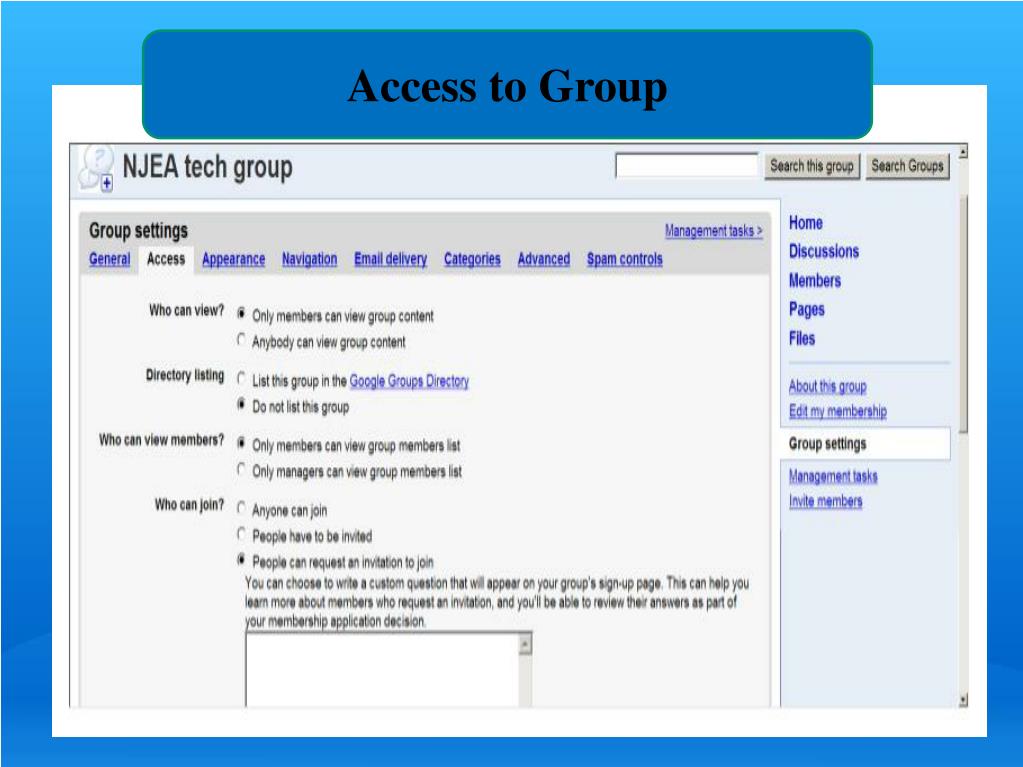1023x767 pixels.
Task: Open 'Management tasks' in the sidebar
Action: pyautogui.click(x=833, y=477)
